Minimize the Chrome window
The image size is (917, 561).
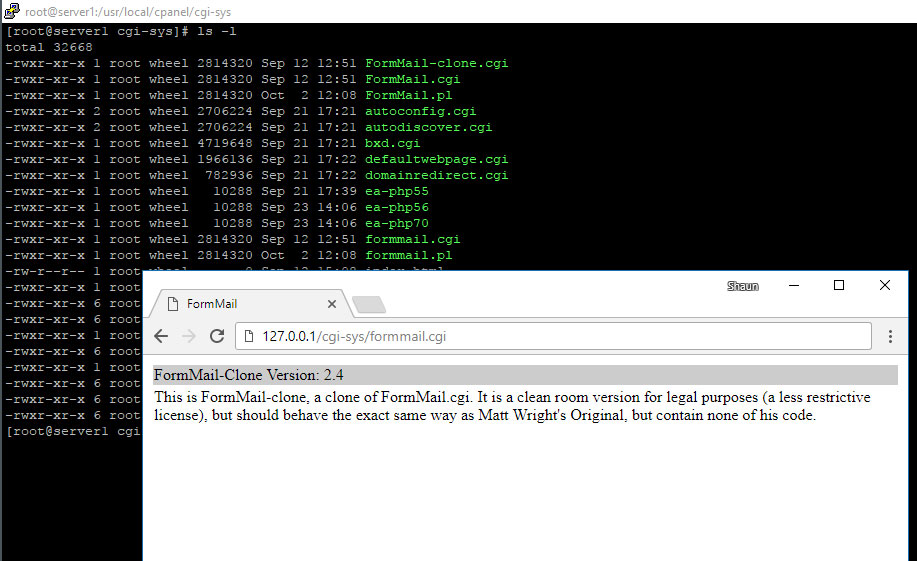794,285
